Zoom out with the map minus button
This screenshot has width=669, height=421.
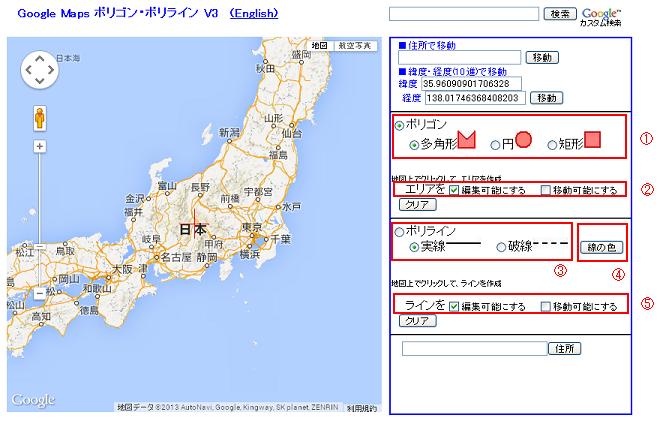pos(39,293)
